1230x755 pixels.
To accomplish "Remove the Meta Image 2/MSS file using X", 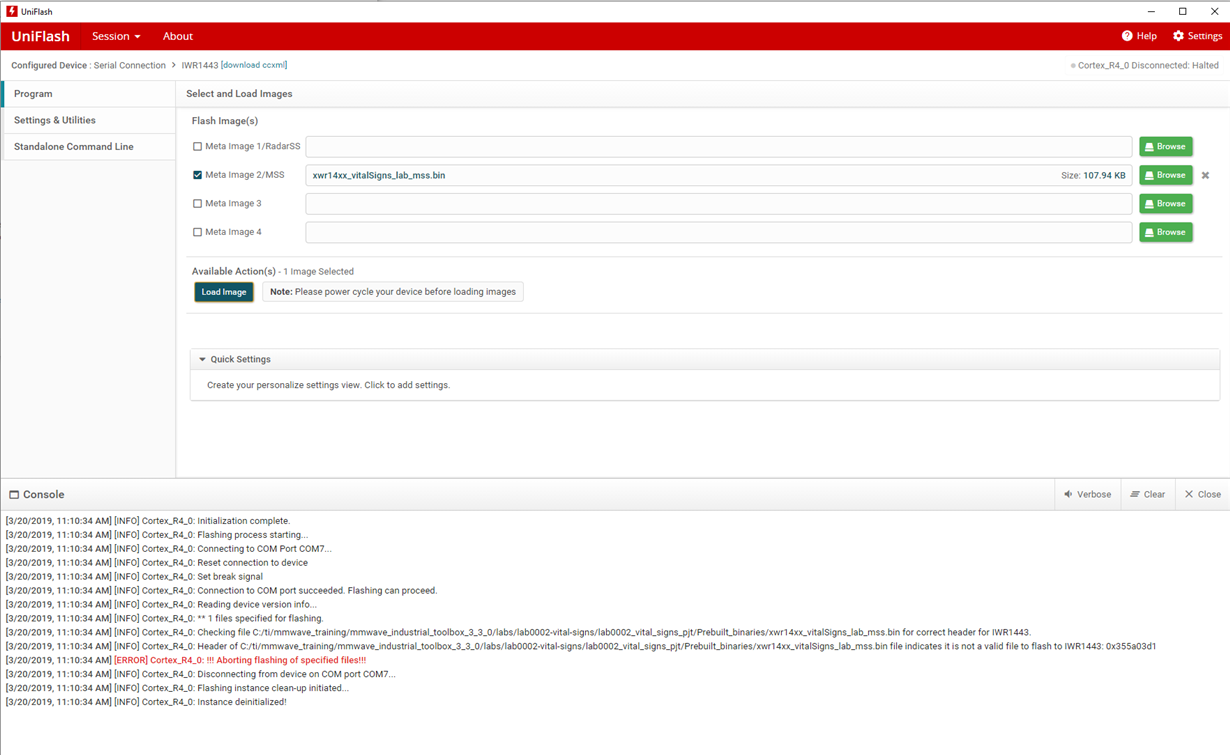I will point(1205,176).
